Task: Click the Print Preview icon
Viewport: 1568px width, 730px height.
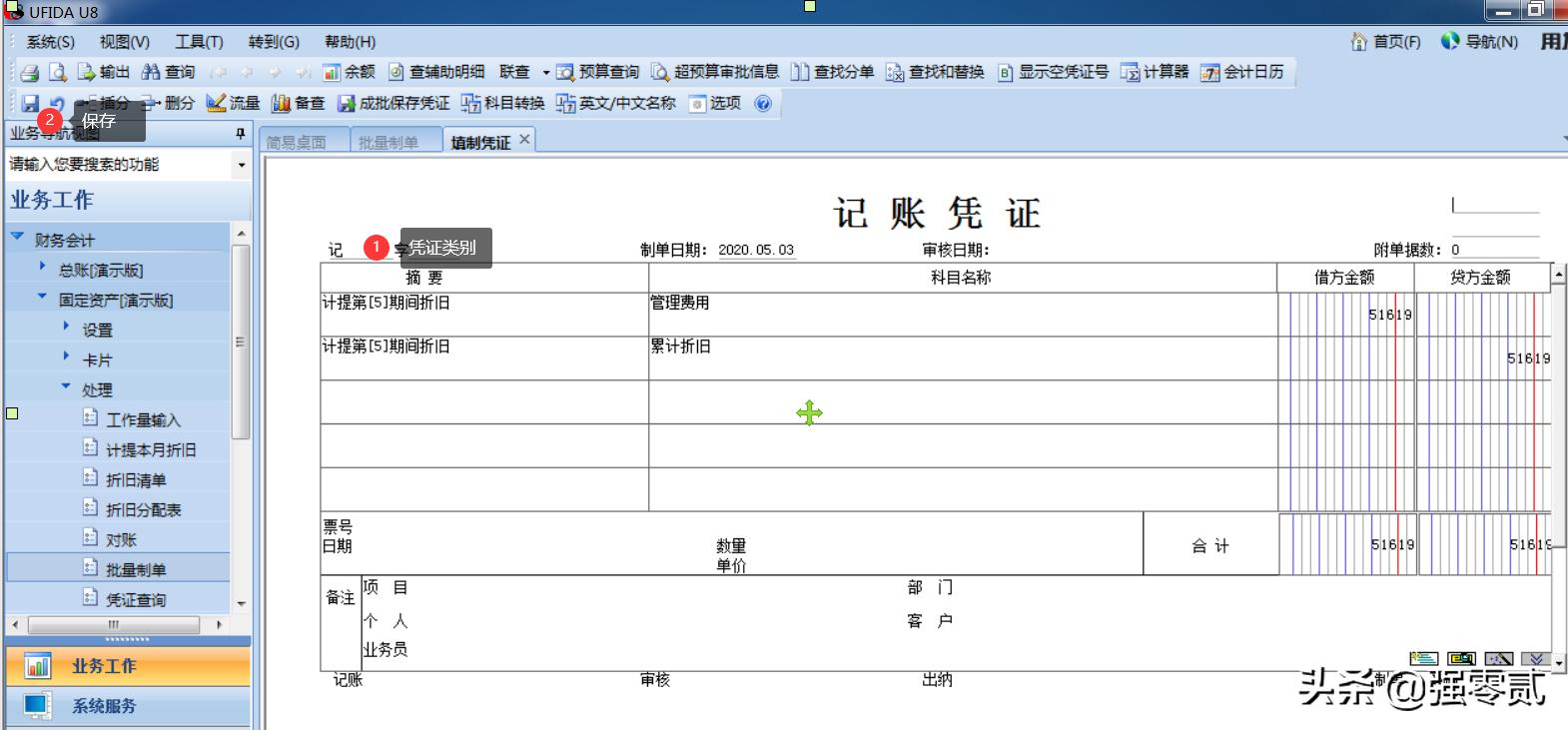Action: 58,72
